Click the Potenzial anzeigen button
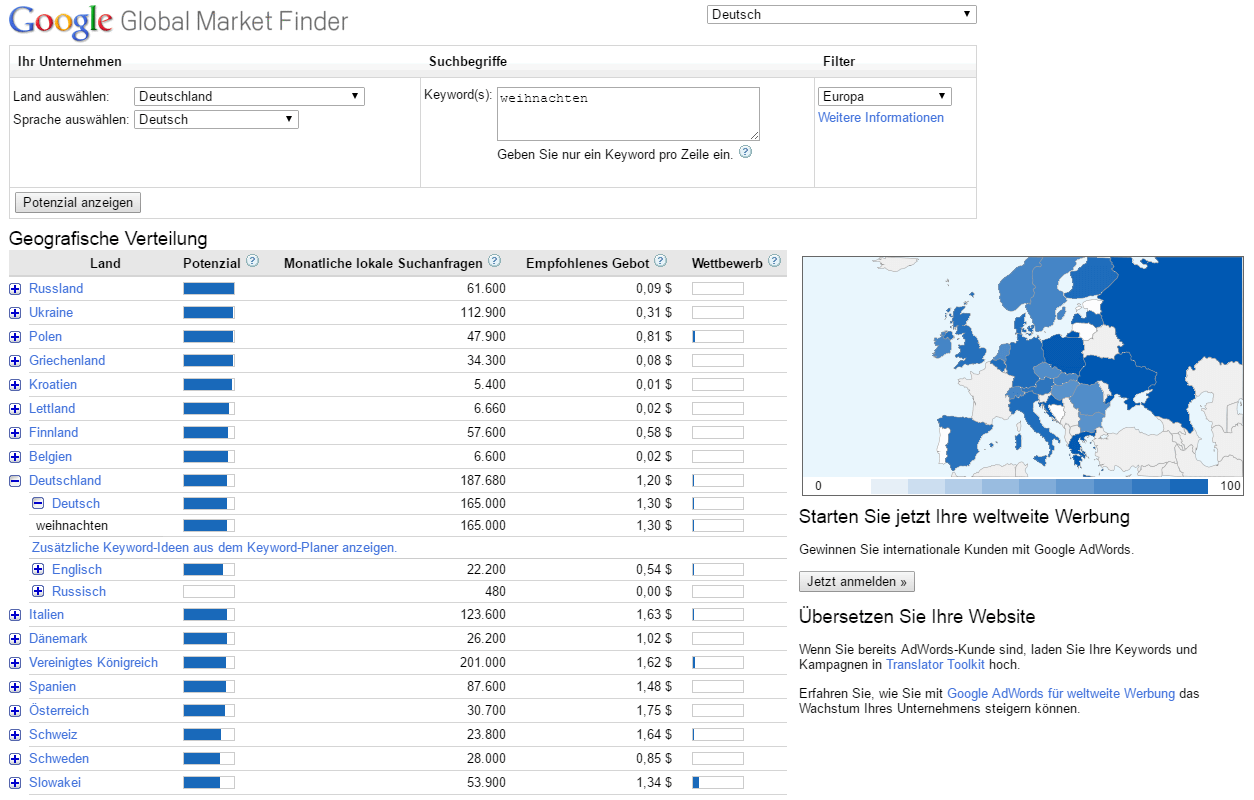 pos(78,202)
